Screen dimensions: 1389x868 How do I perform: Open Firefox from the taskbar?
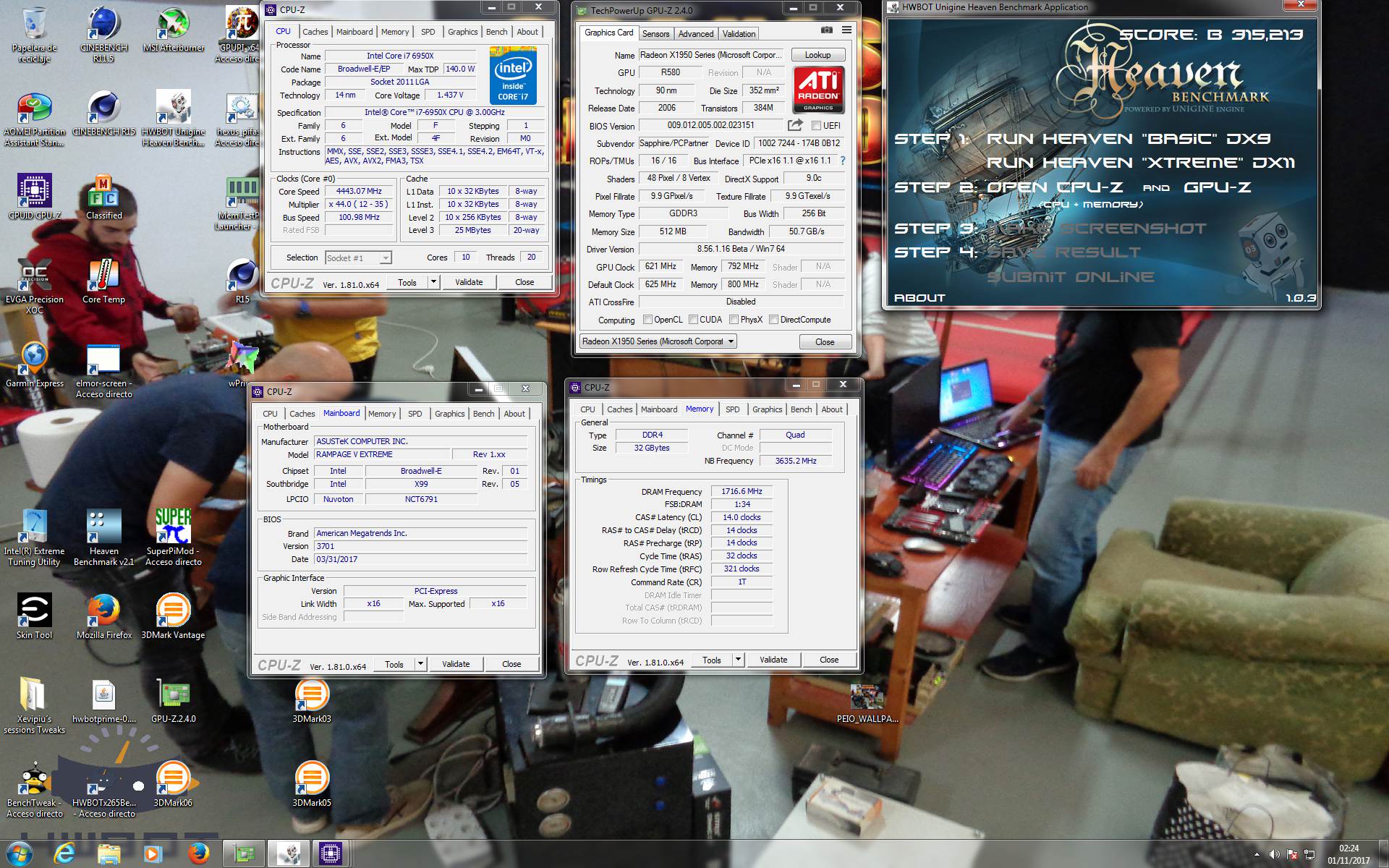pos(198,854)
